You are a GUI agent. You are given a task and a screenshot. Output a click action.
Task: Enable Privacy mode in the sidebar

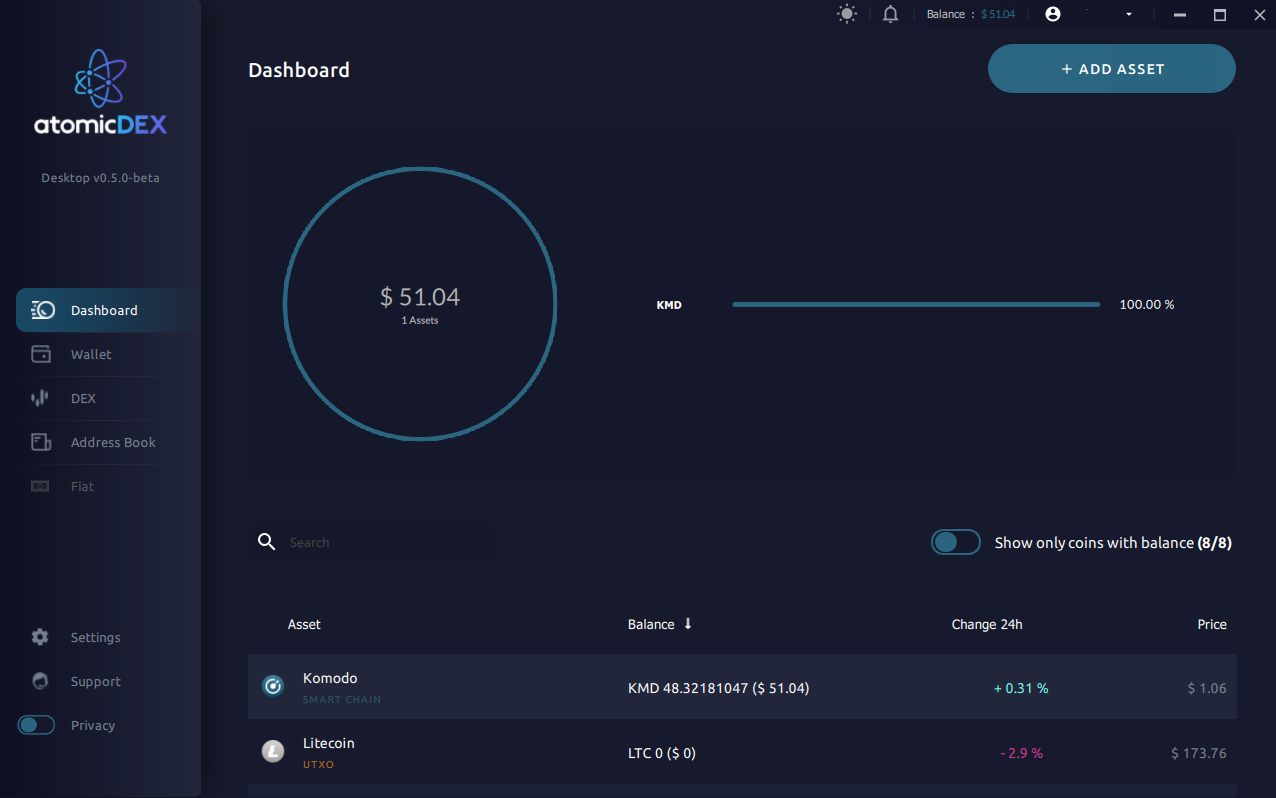36,725
